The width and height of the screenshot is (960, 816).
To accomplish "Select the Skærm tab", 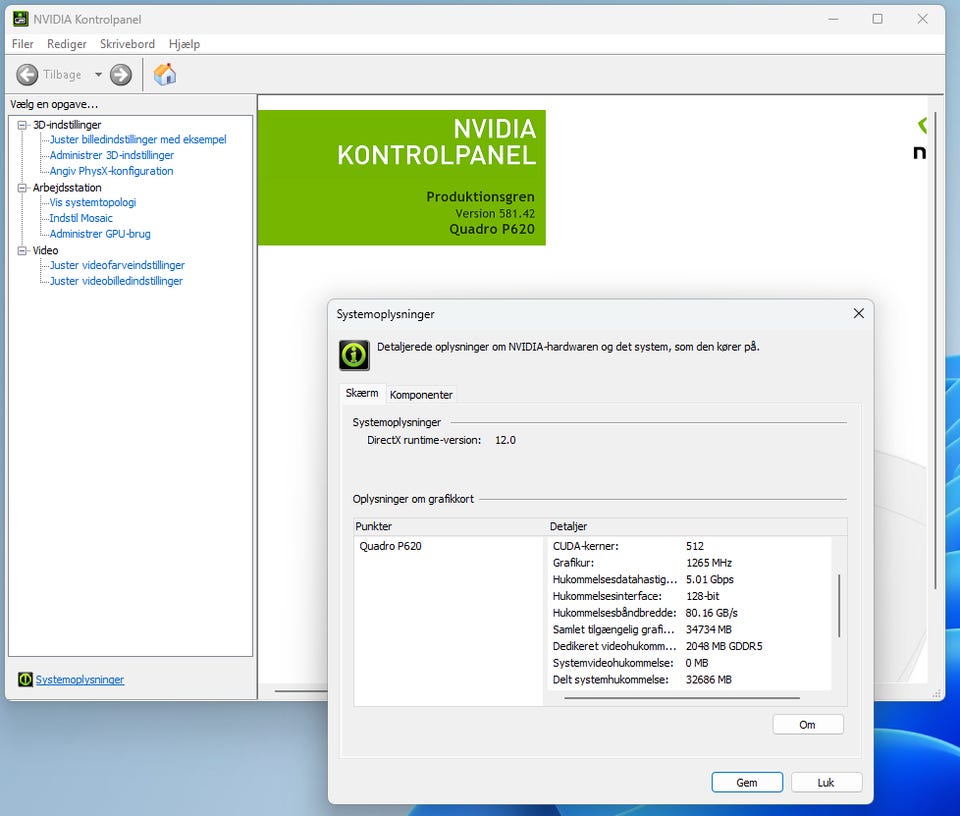I will point(362,393).
